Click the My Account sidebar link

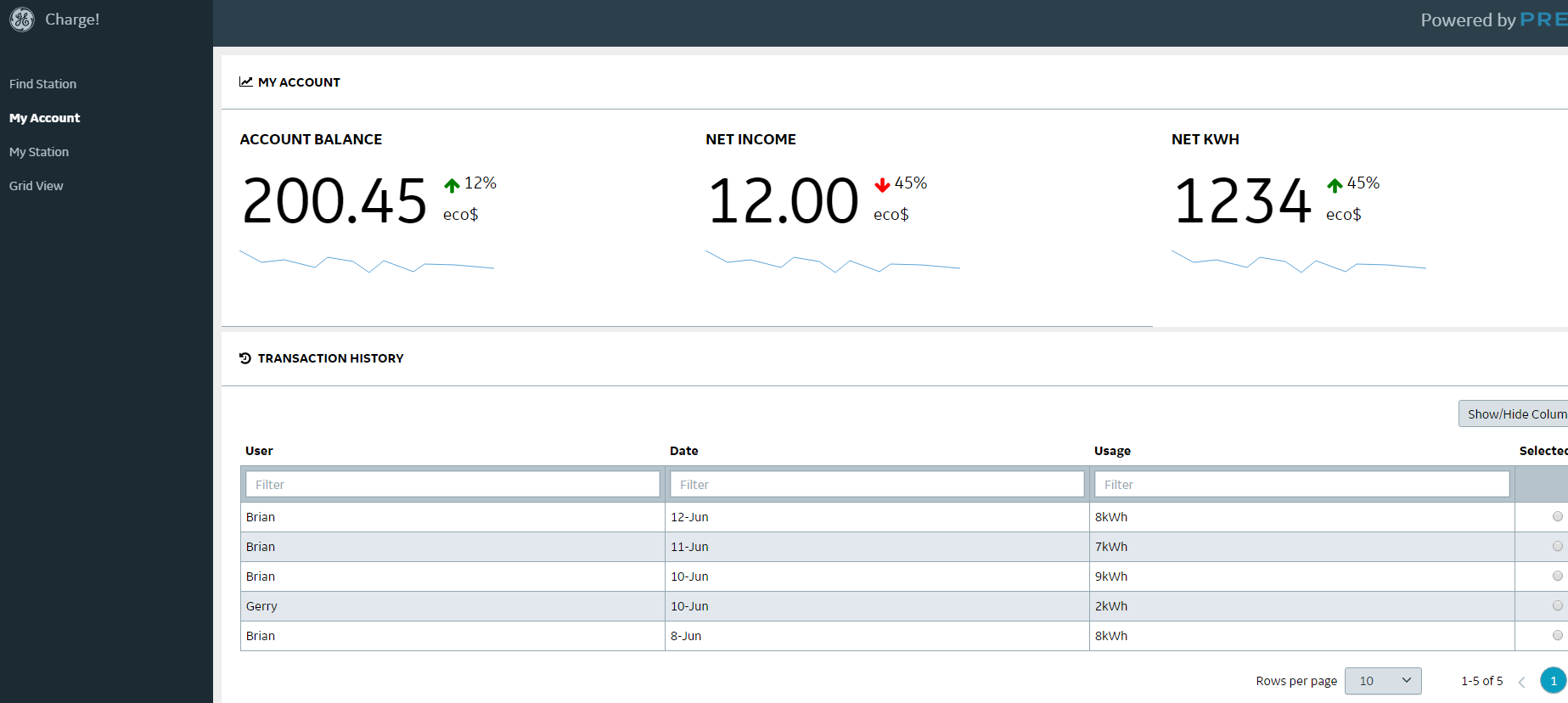(x=45, y=118)
